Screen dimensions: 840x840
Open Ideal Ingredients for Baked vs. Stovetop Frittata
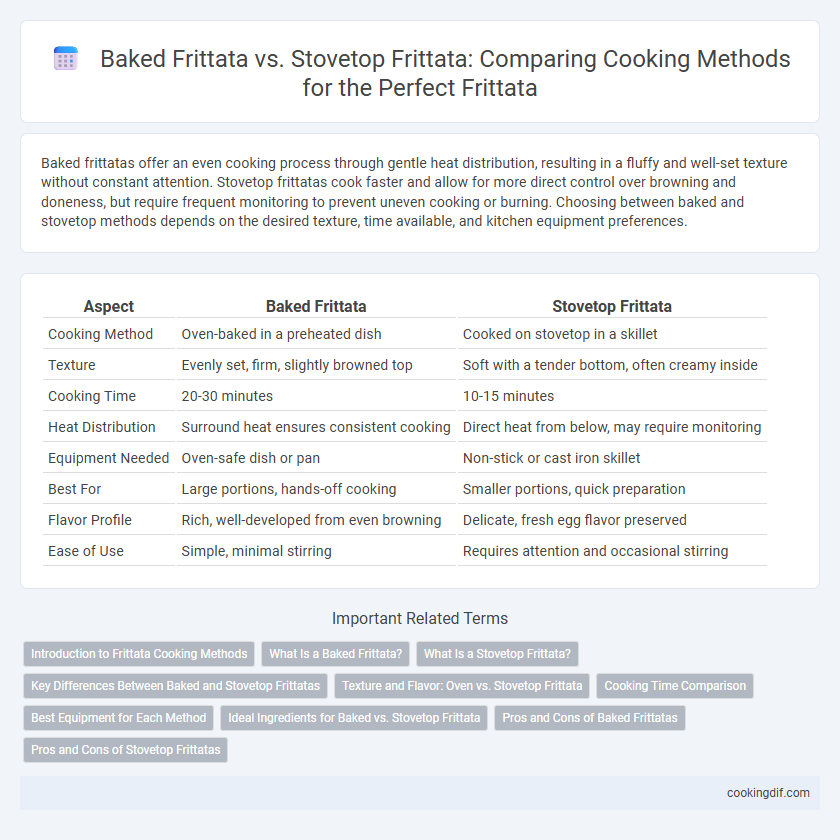(354, 718)
